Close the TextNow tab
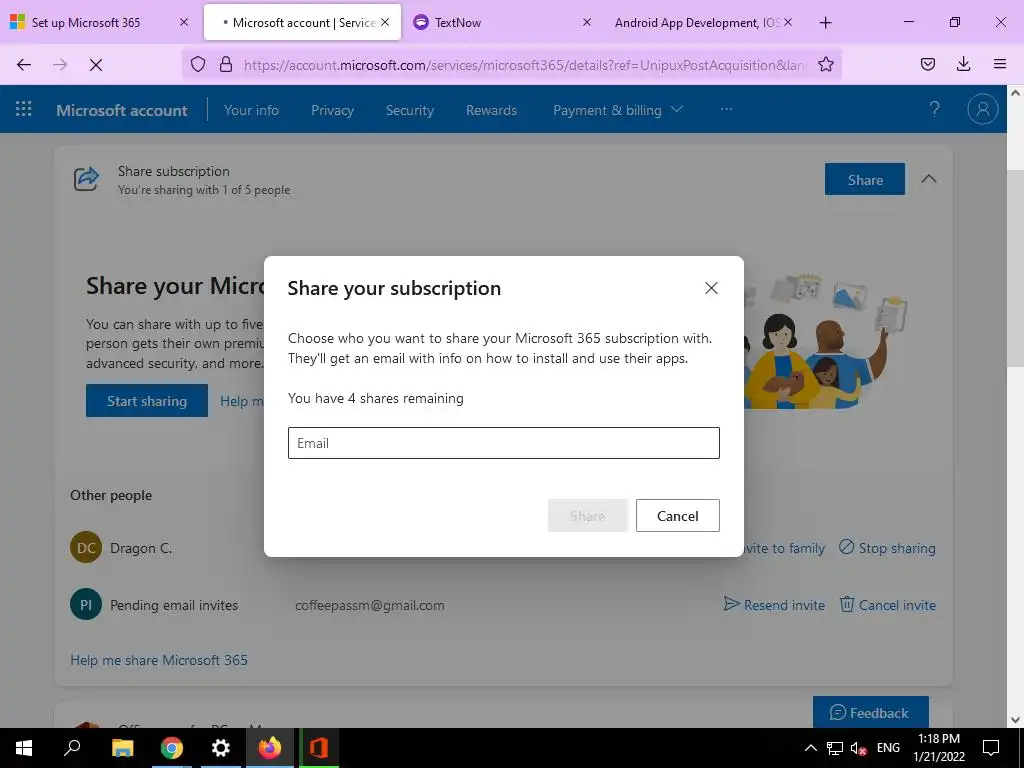Screen dimensions: 1024x768 pos(586,22)
